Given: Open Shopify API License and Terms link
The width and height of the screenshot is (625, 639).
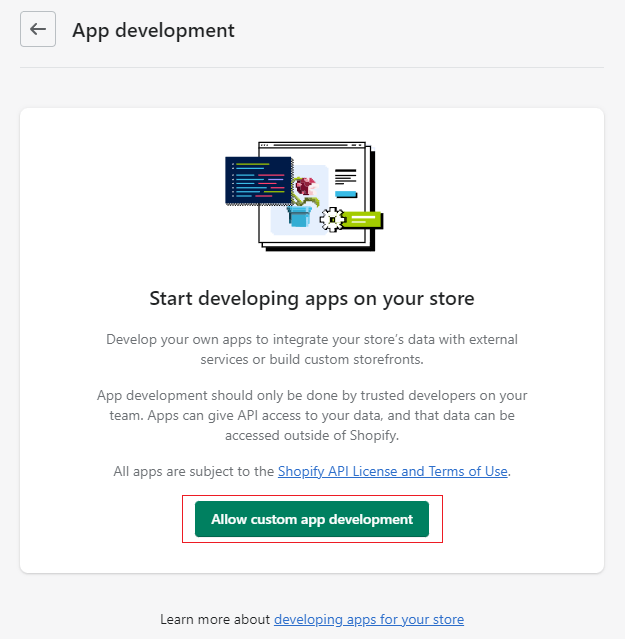Looking at the screenshot, I should [x=393, y=471].
